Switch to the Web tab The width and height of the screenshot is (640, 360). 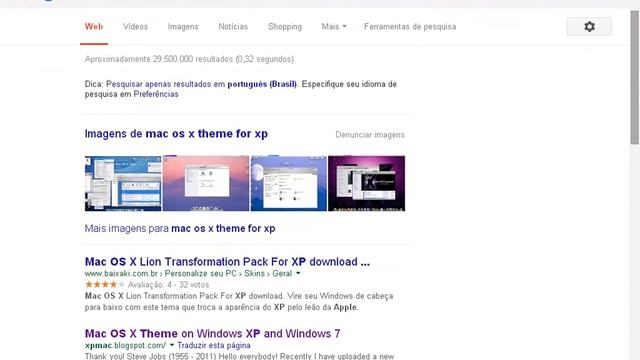pyautogui.click(x=93, y=27)
